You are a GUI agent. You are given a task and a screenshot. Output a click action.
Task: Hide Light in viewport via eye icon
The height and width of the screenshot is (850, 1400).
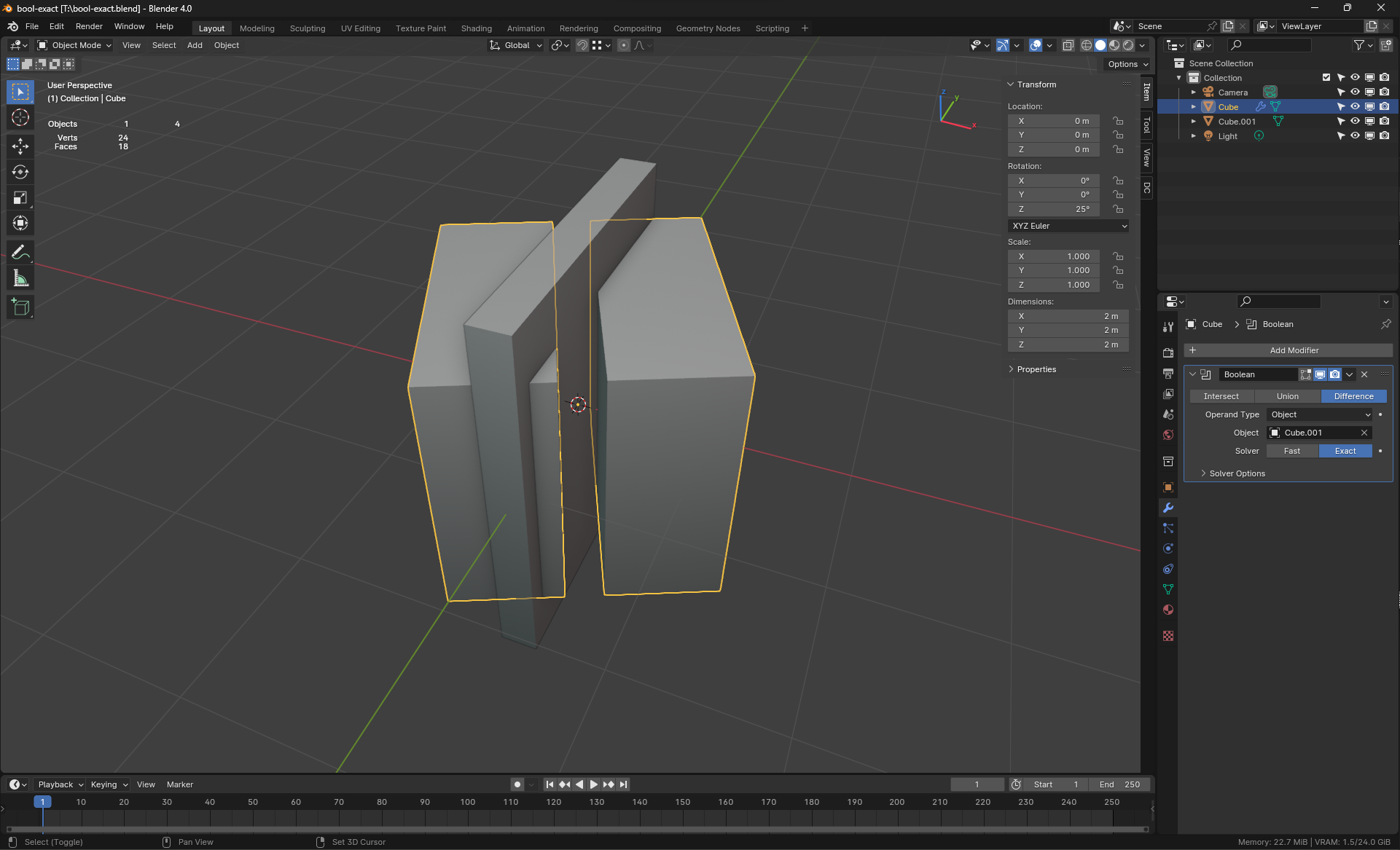(1355, 135)
